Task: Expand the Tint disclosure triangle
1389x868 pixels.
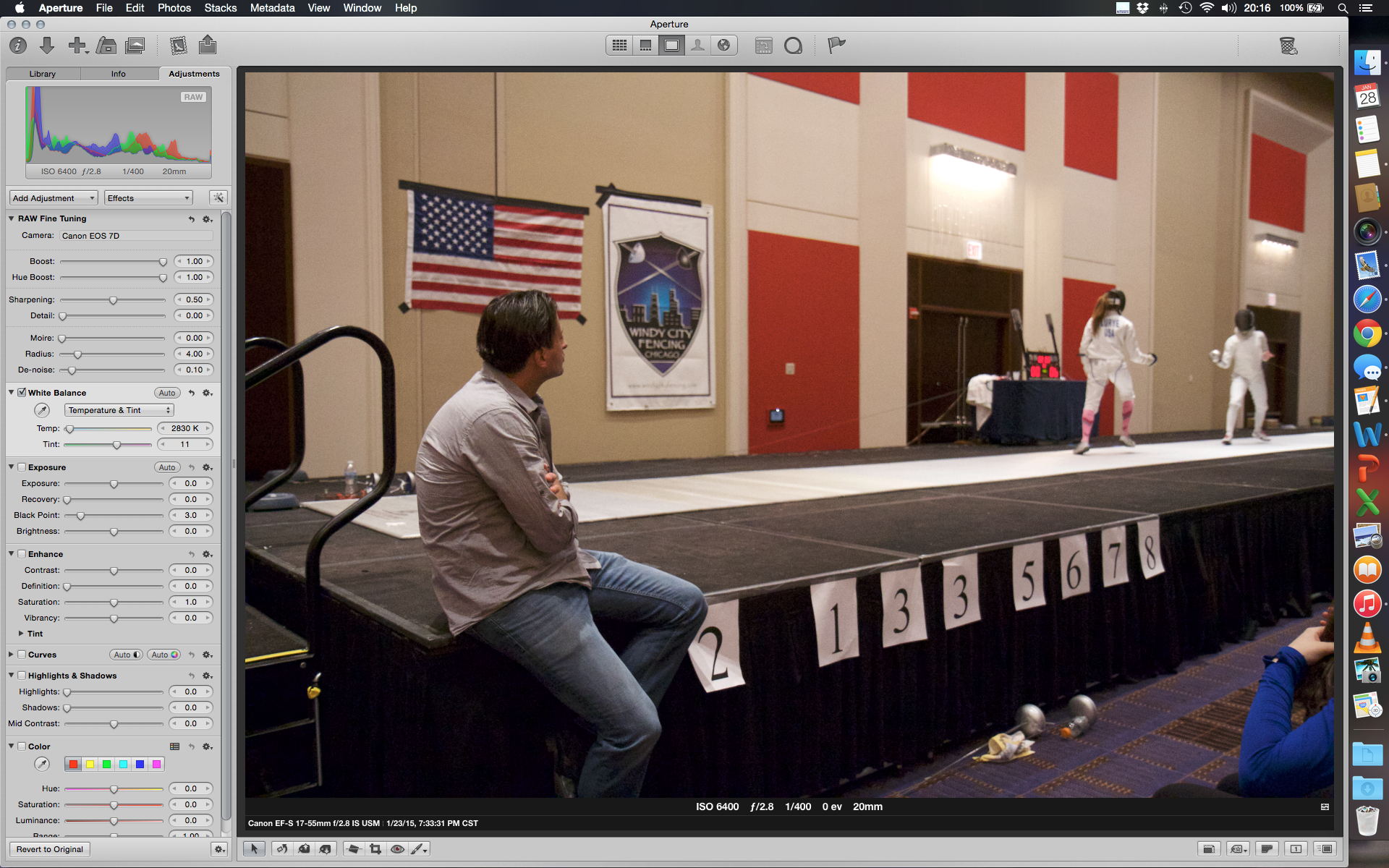Action: pos(21,634)
